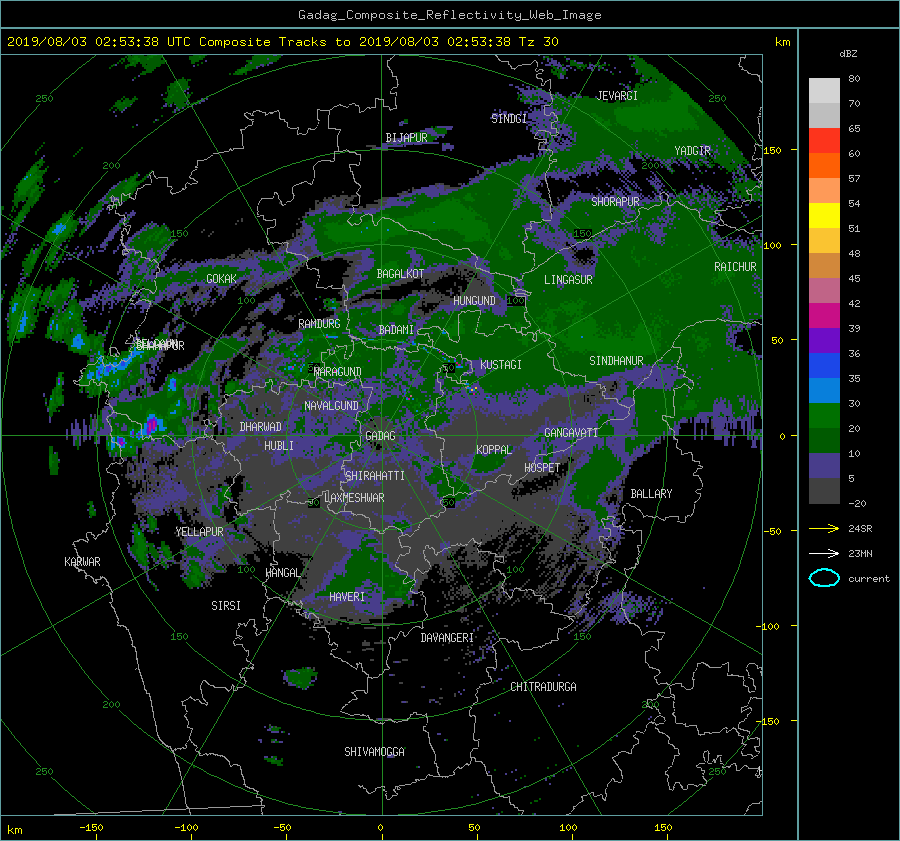Image resolution: width=900 pixels, height=841 pixels.
Task: Click the LAXMESHWAR city label
Action: [x=354, y=498]
